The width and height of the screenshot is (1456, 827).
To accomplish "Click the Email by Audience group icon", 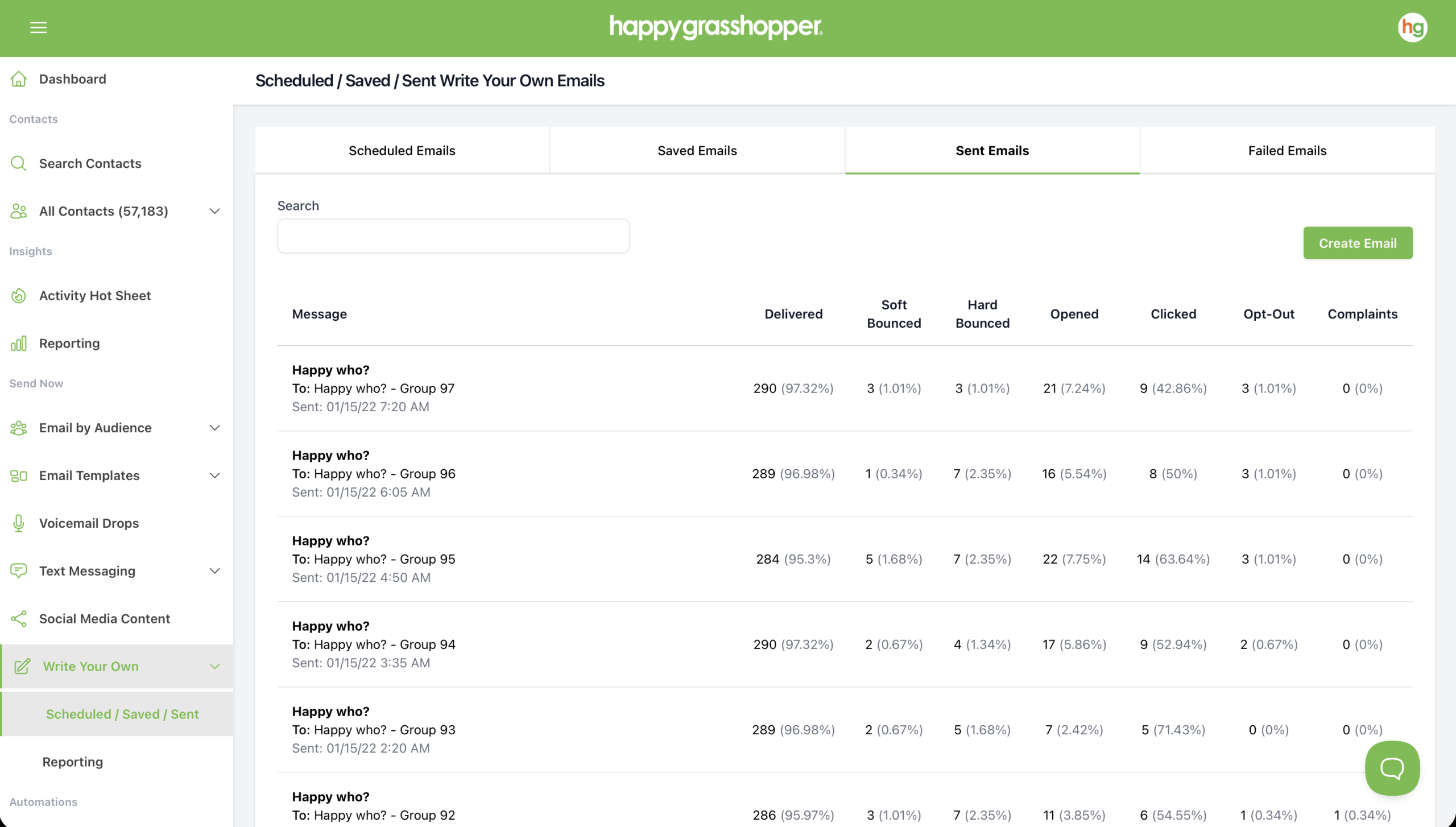I will (19, 427).
